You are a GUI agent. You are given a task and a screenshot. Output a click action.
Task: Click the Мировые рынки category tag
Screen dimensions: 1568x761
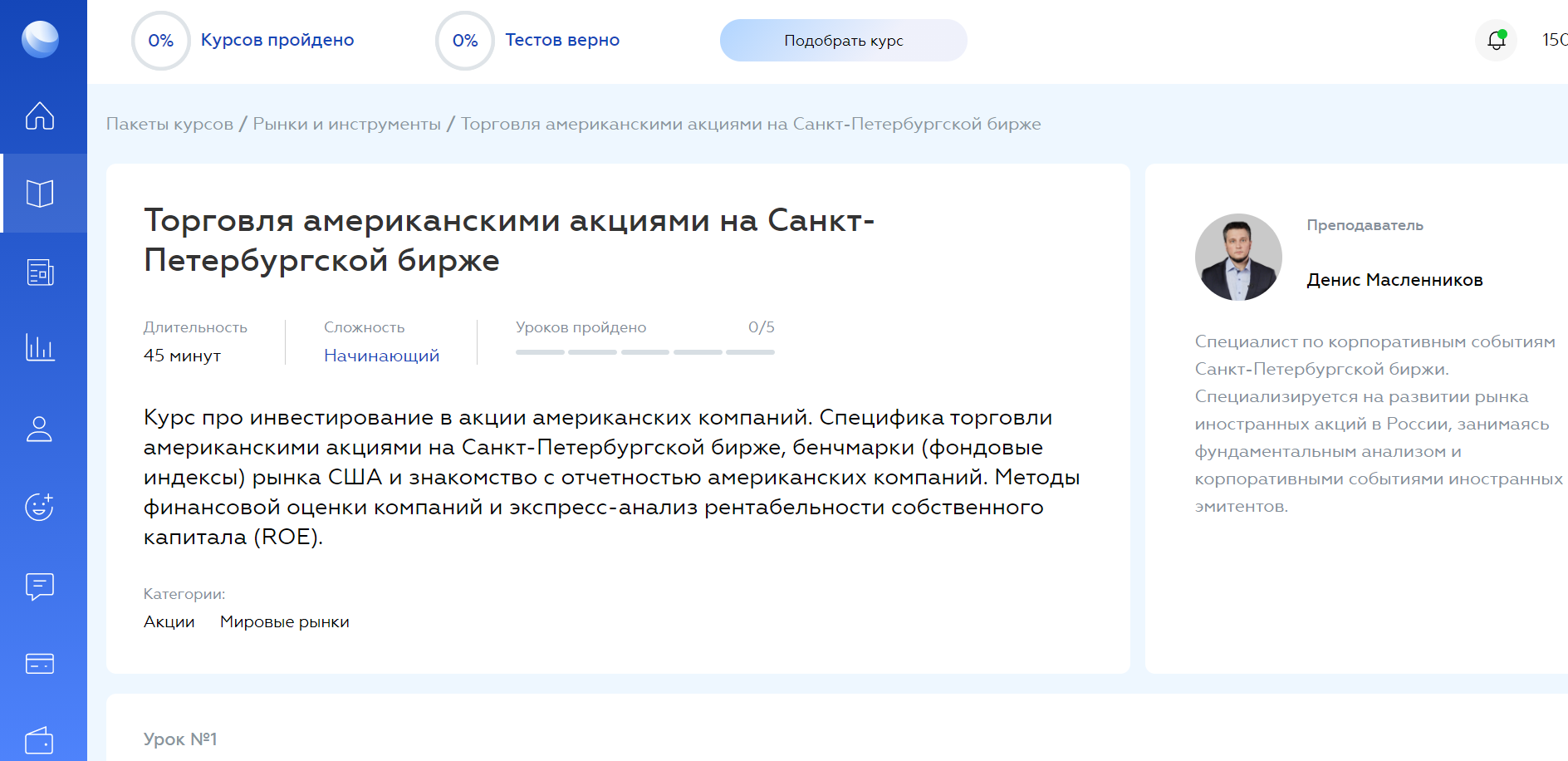285,622
